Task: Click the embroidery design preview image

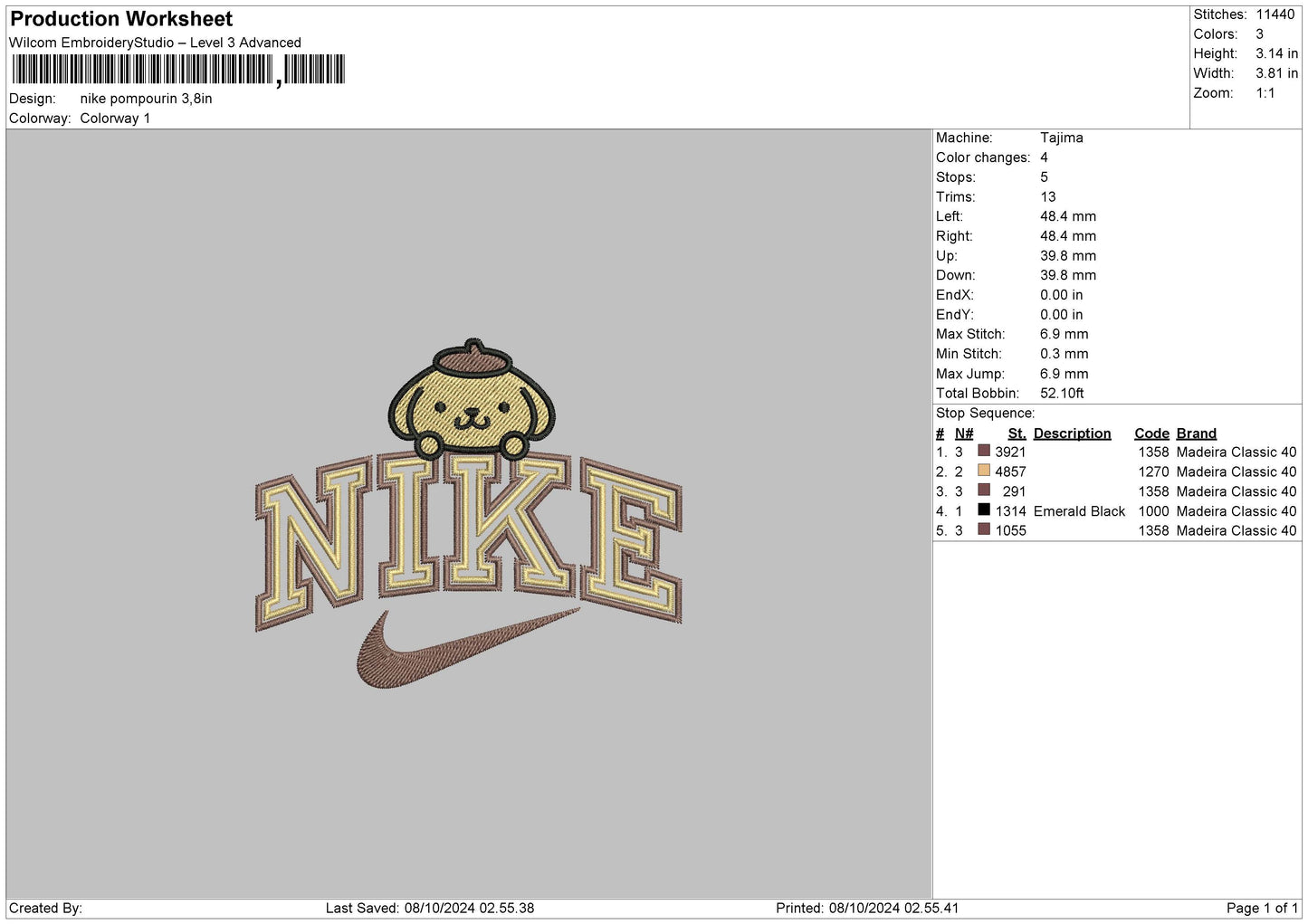Action: 468,513
